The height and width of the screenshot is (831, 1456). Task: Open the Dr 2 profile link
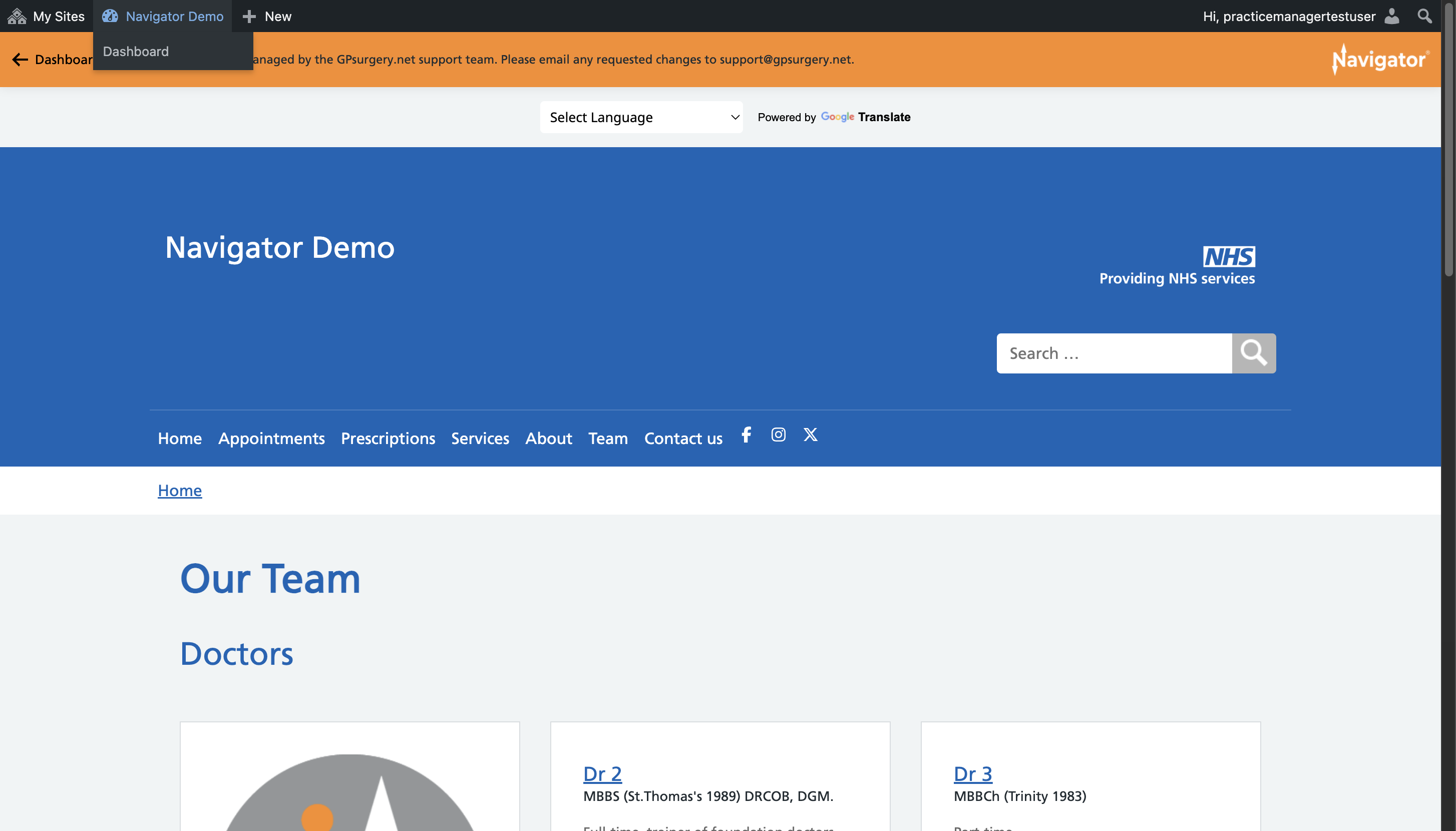pos(602,773)
